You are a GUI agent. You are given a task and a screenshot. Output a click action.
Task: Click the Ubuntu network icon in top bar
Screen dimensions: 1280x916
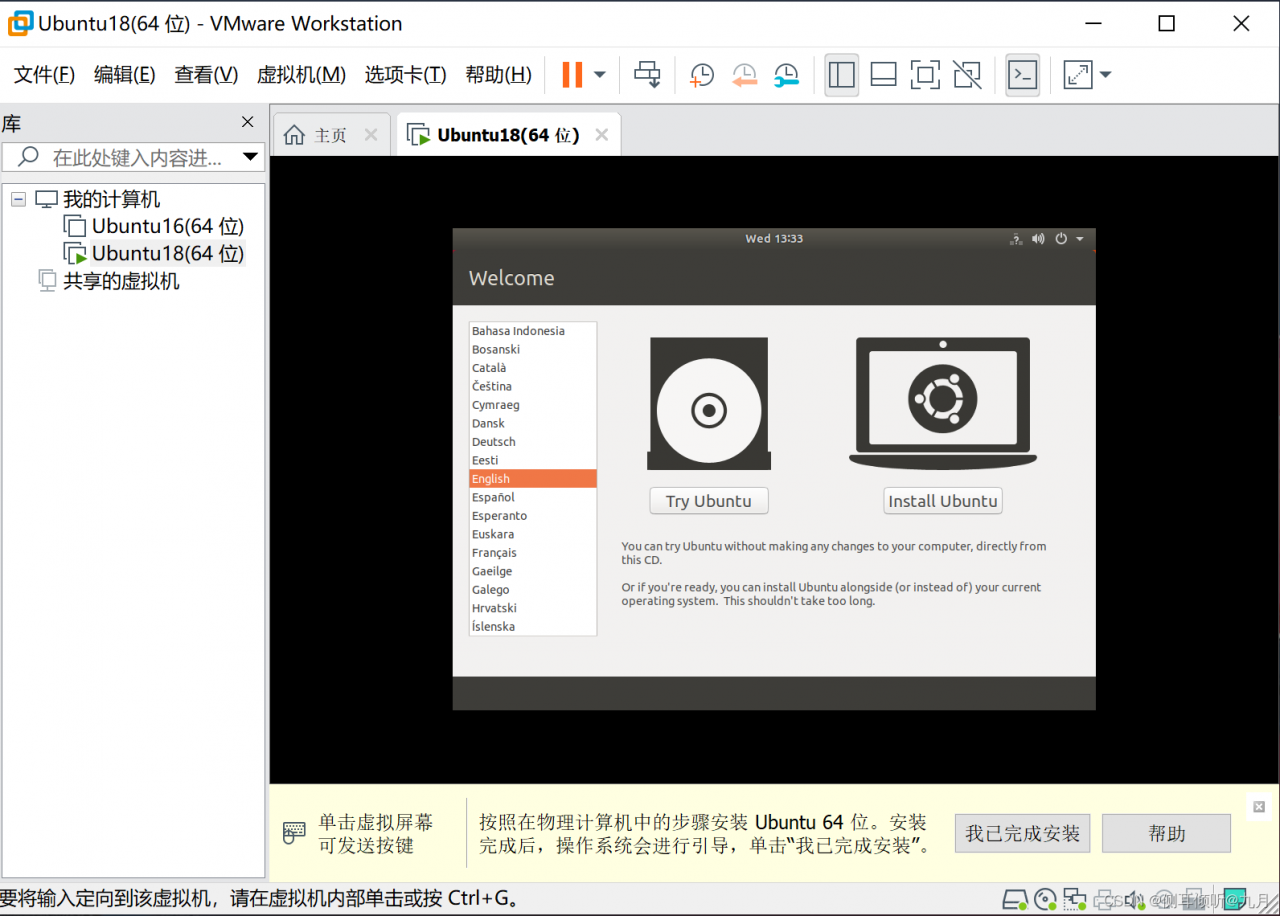(x=1016, y=239)
